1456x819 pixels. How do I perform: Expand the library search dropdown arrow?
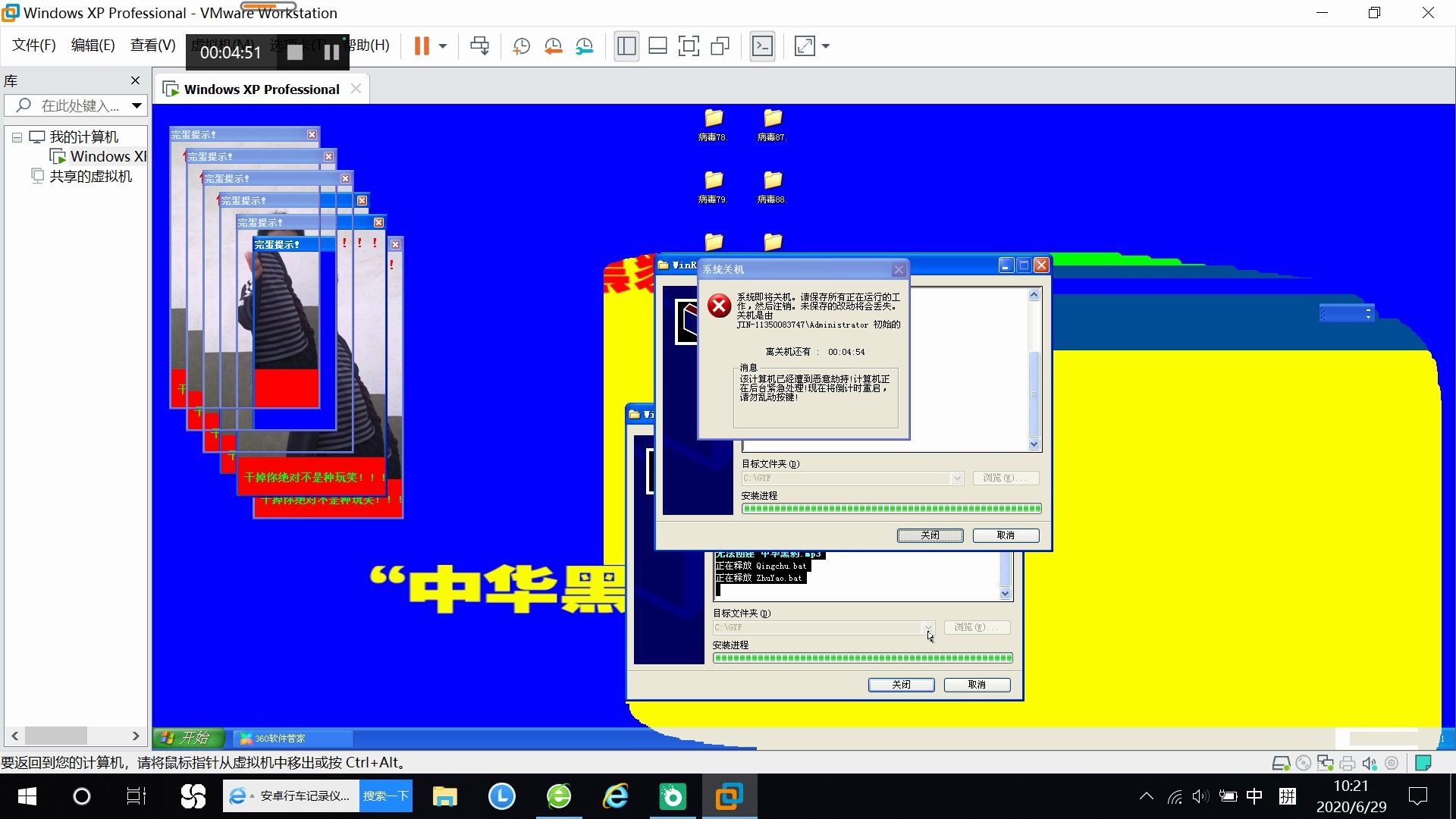[x=136, y=105]
